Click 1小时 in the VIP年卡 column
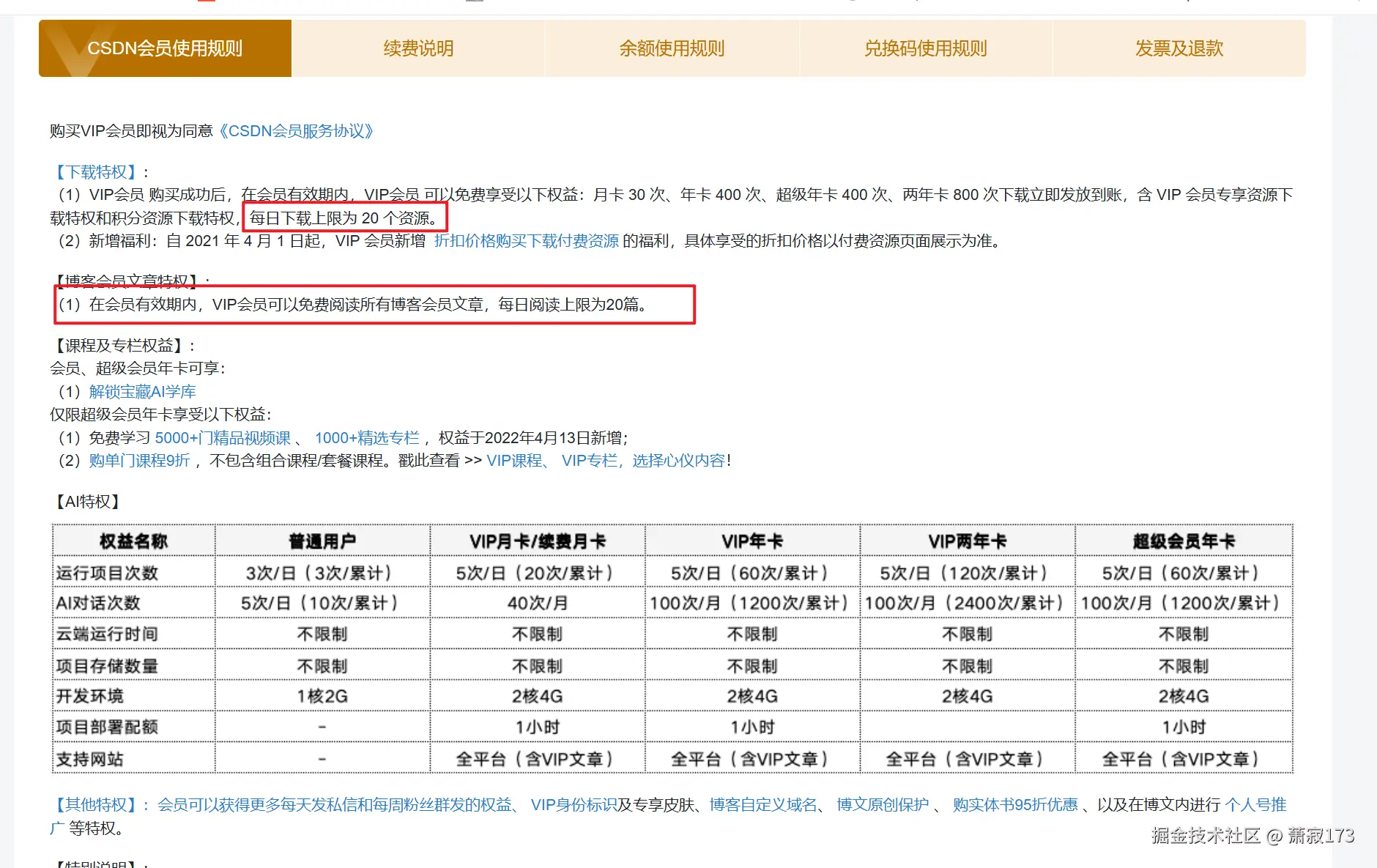Screen dimensions: 1377x868 click(752, 727)
